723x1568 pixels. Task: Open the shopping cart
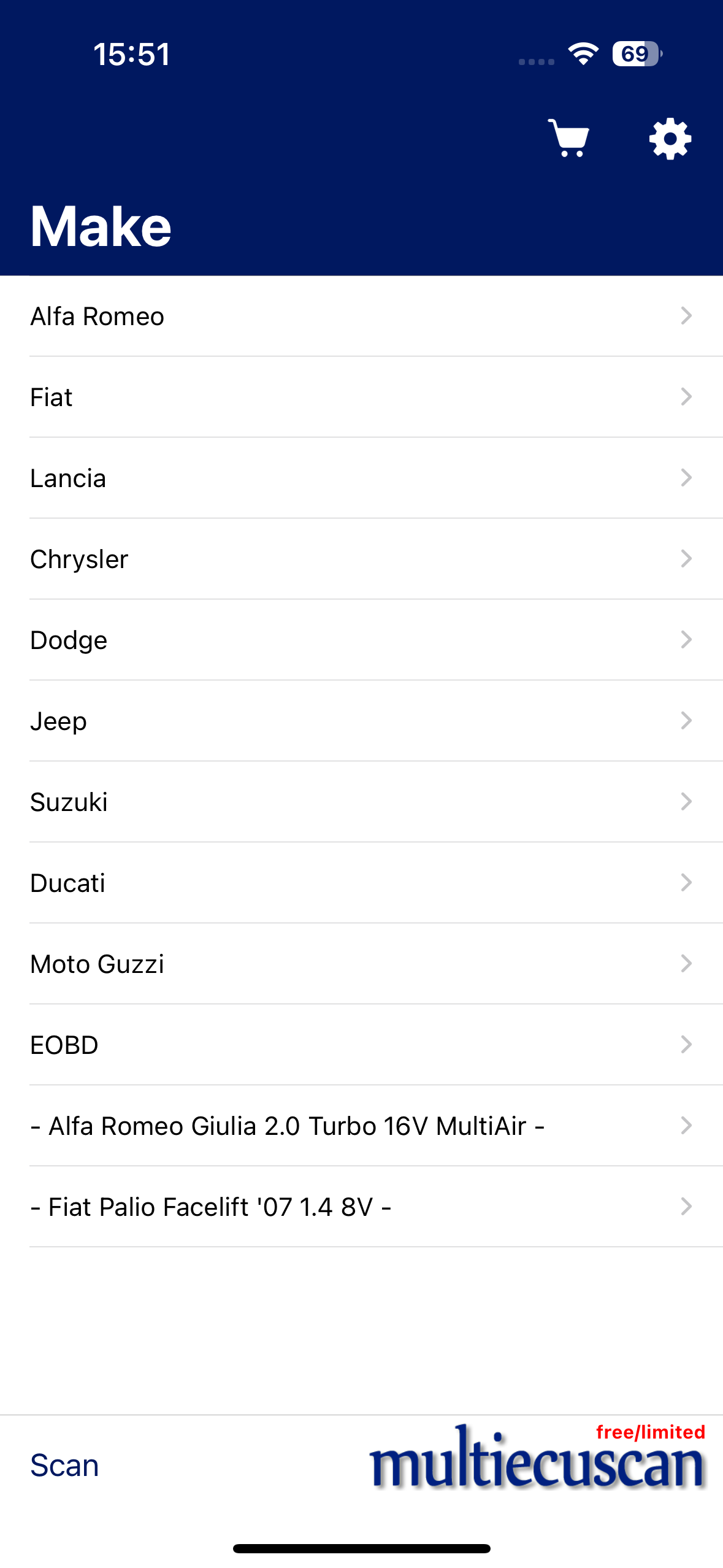(x=569, y=139)
